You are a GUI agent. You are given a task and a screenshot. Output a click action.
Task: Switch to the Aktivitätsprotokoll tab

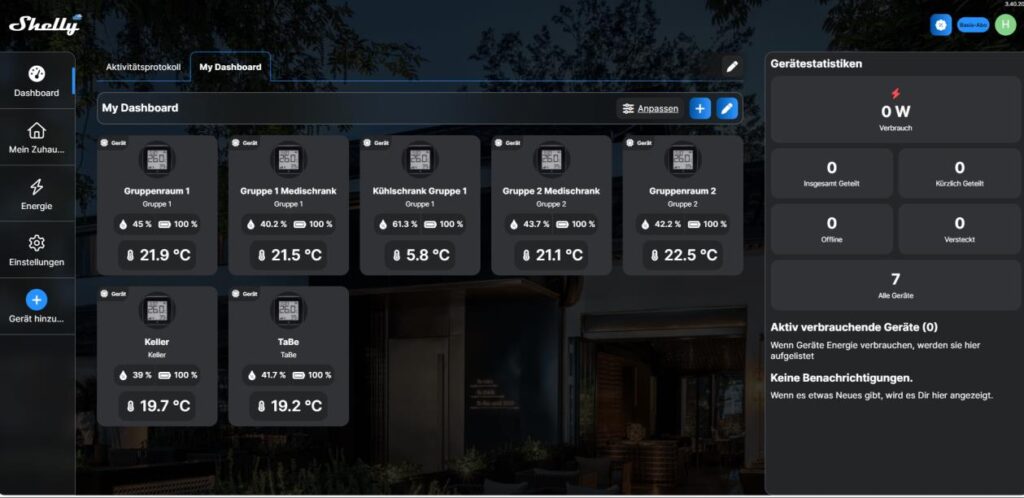pos(143,67)
